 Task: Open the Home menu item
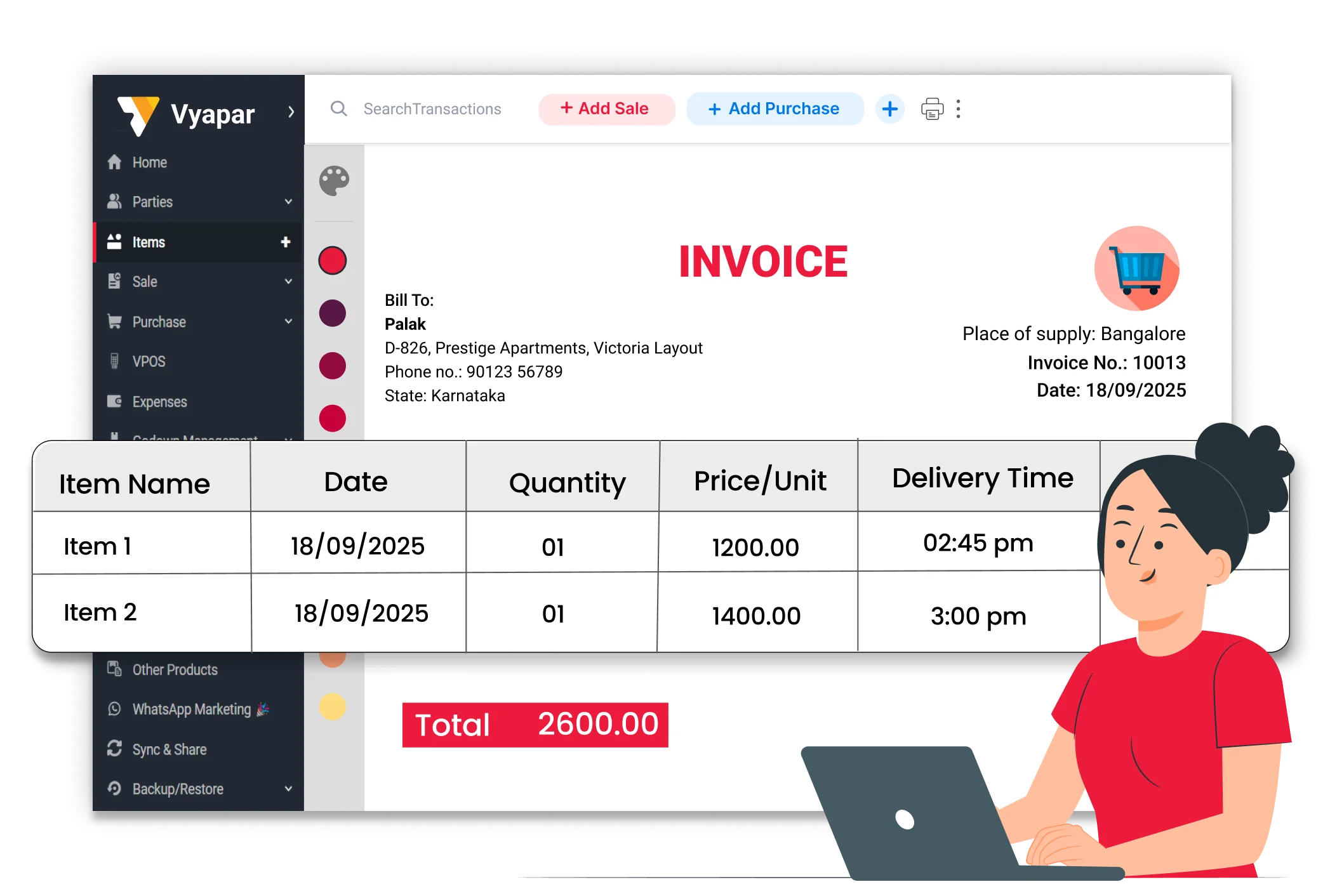pyautogui.click(x=149, y=162)
